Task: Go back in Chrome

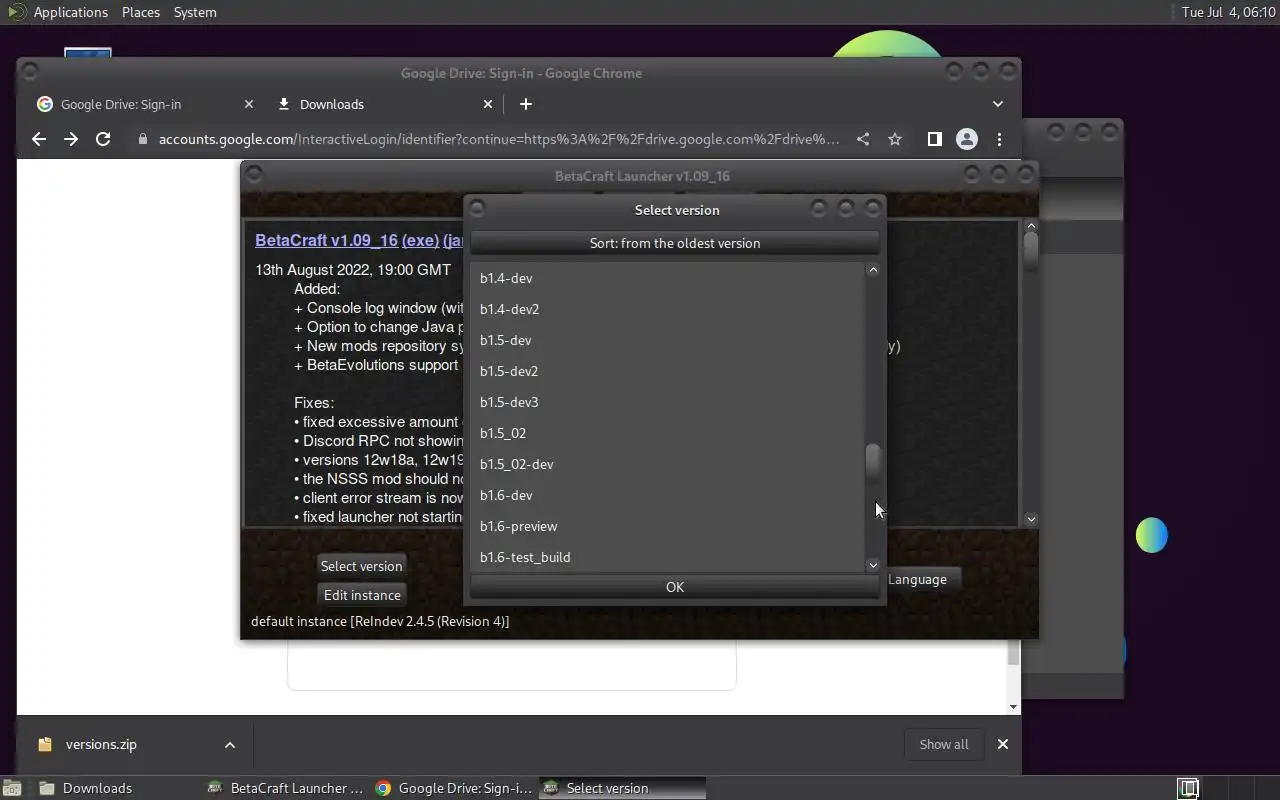Action: 39,139
